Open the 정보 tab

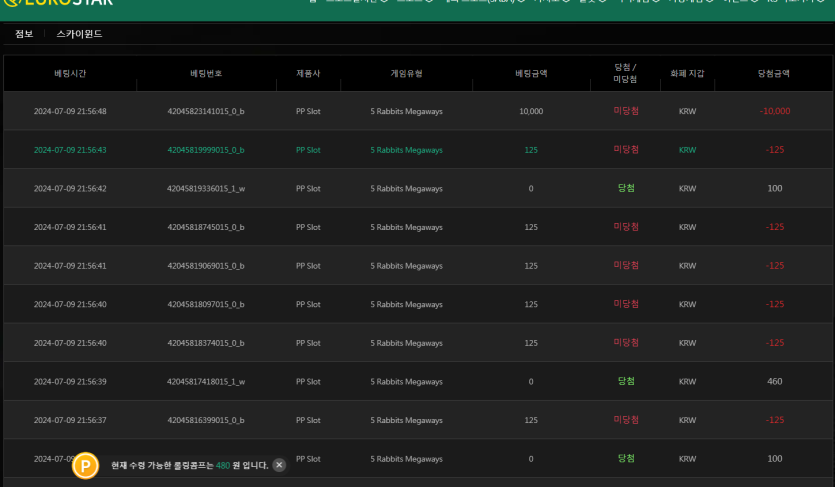24,34
